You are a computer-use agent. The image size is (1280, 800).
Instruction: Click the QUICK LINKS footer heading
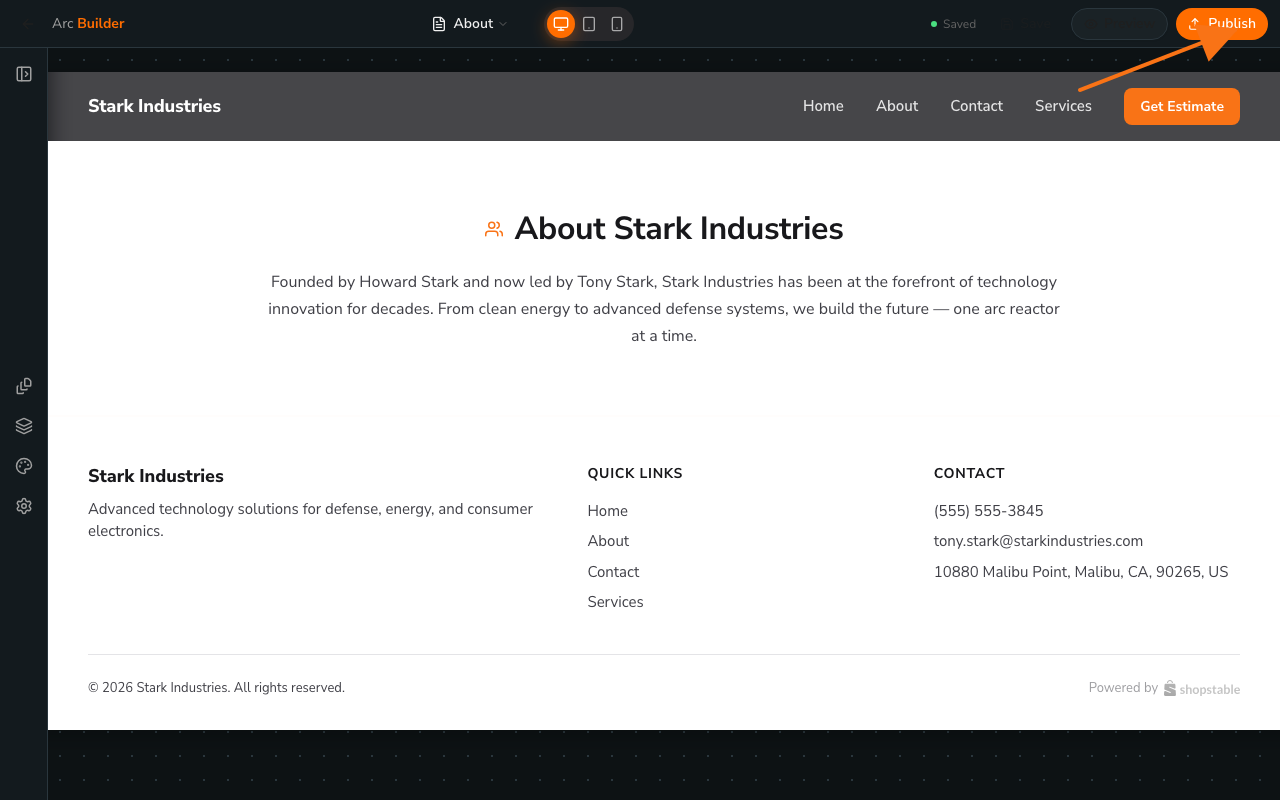pos(635,473)
